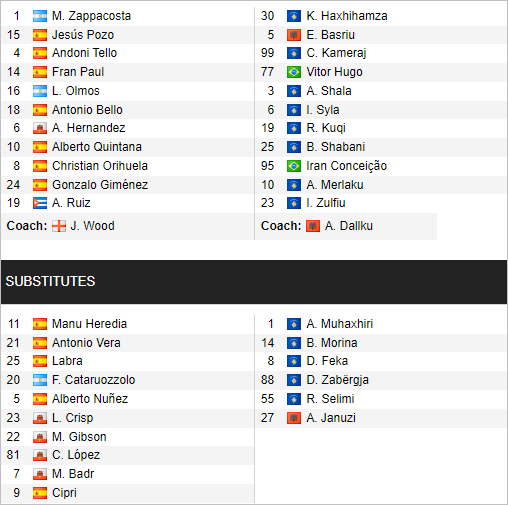
Task: Open player A. Merlaku's profile
Action: click(335, 185)
